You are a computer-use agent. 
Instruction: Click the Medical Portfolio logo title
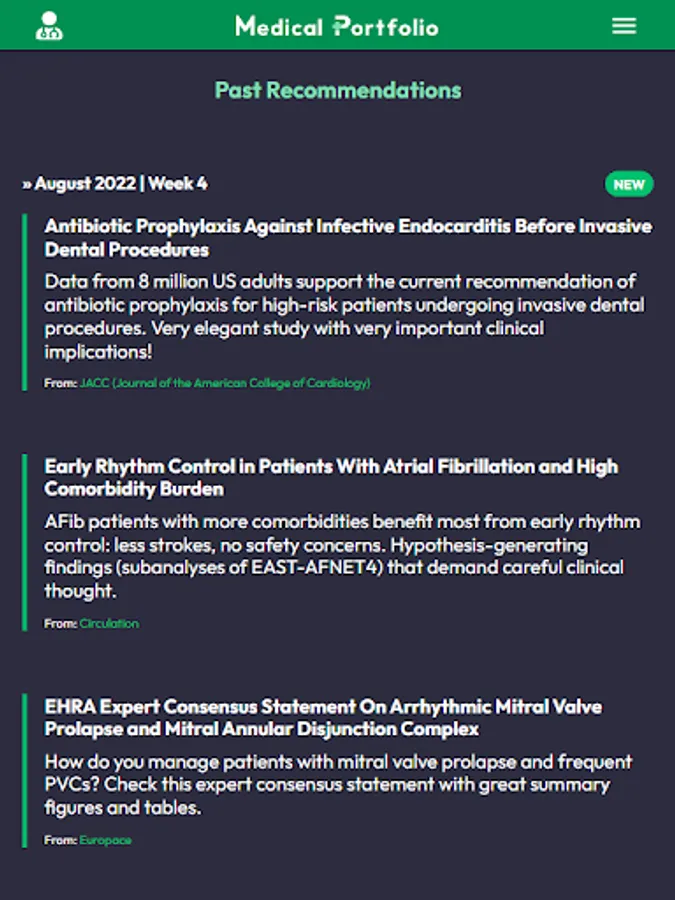[337, 26]
